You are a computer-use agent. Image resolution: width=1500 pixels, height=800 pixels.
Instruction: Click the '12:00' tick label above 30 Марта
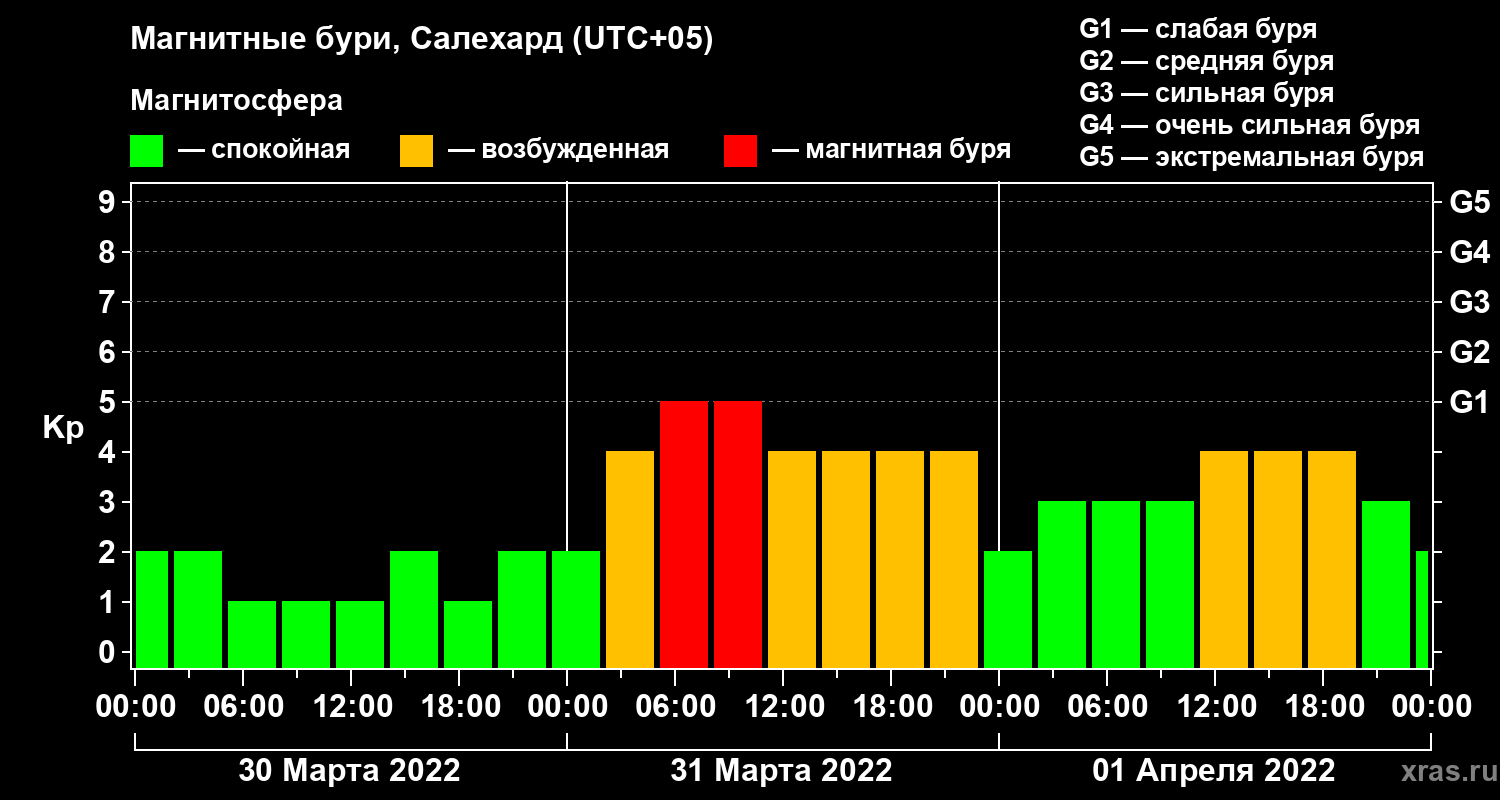tap(351, 707)
